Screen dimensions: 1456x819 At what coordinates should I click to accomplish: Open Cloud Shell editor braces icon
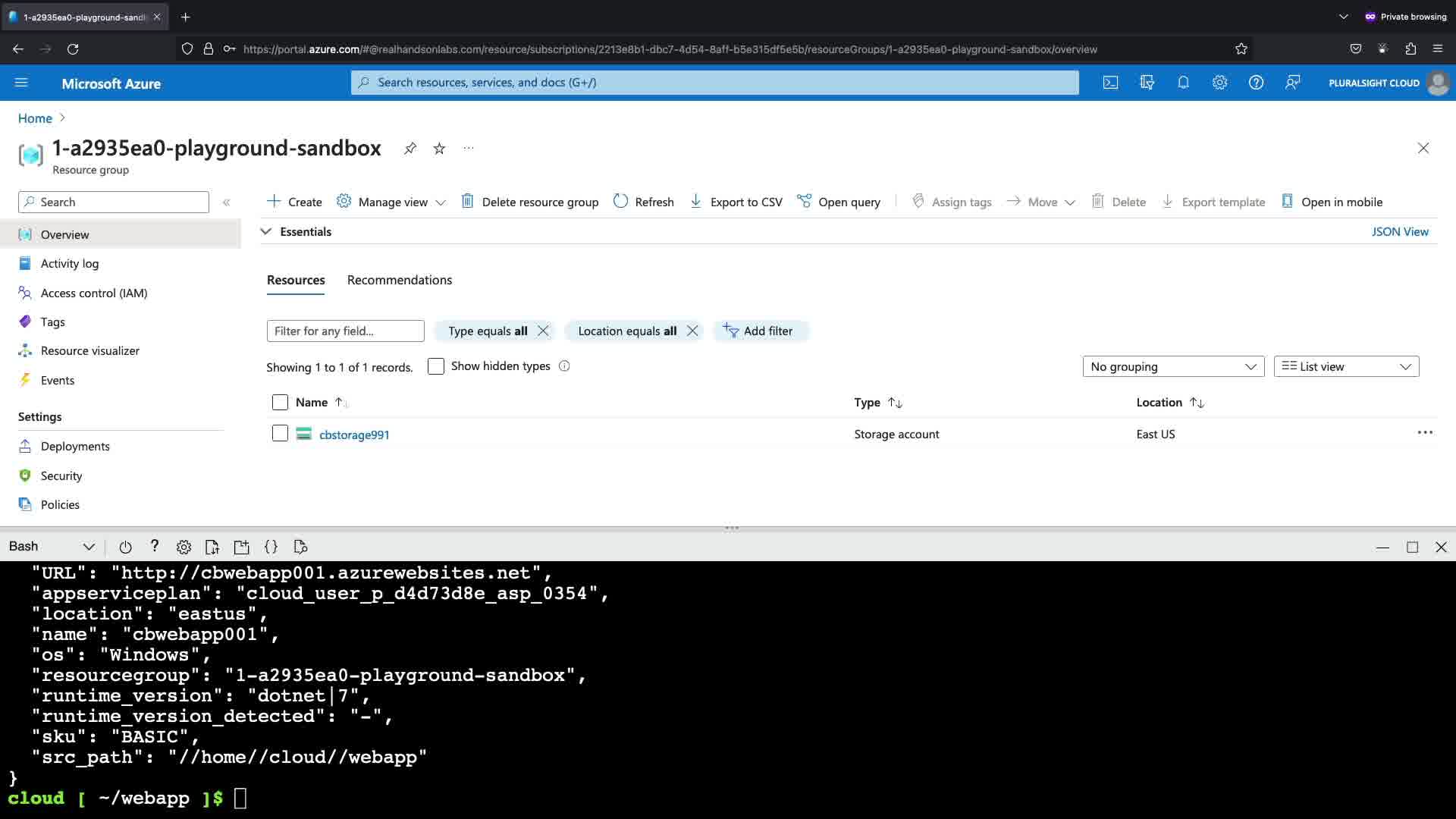click(271, 547)
